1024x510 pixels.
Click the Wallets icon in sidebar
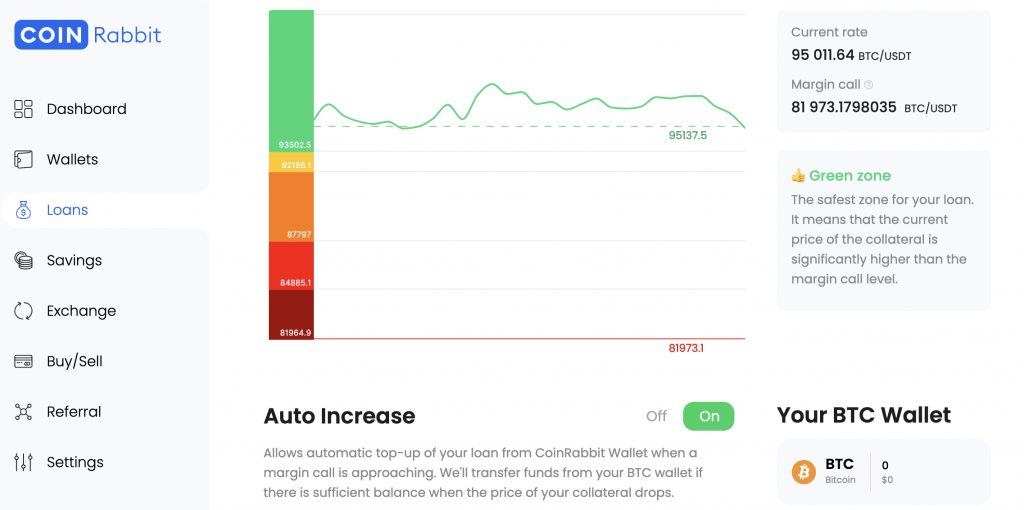(x=24, y=159)
